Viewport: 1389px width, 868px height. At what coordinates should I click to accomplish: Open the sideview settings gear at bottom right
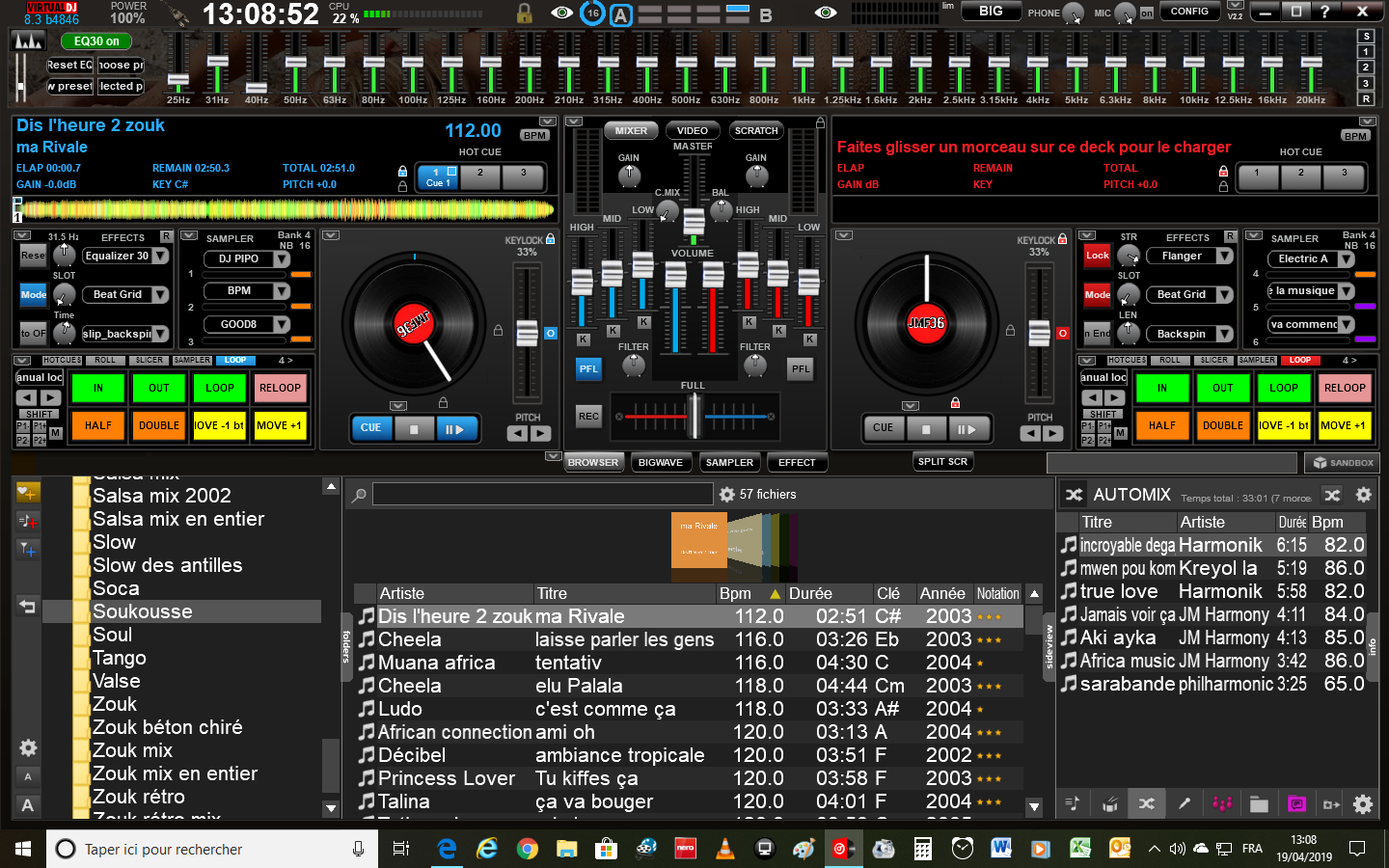[x=1363, y=803]
